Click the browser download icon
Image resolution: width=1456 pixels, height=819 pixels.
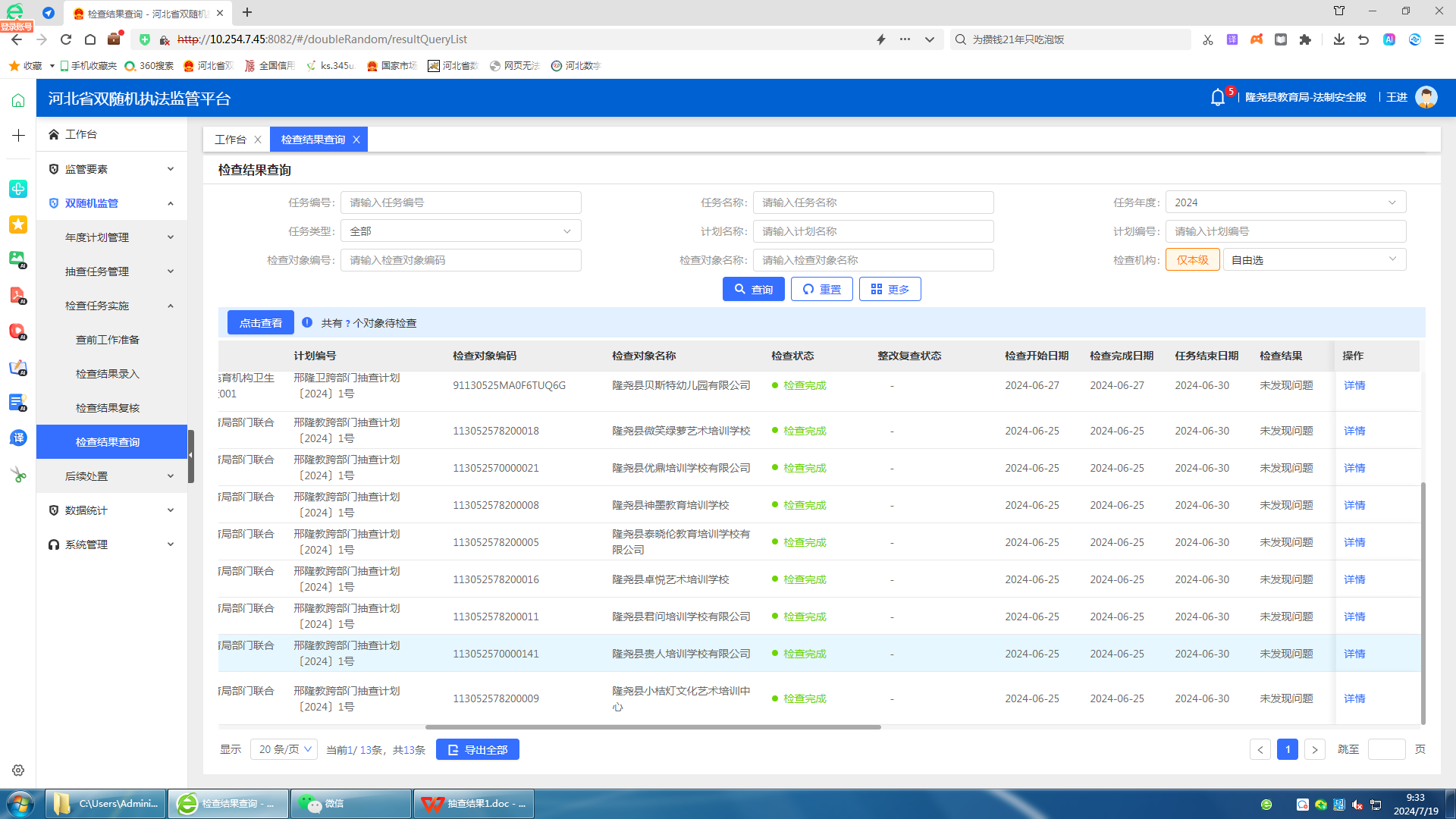[x=1338, y=39]
